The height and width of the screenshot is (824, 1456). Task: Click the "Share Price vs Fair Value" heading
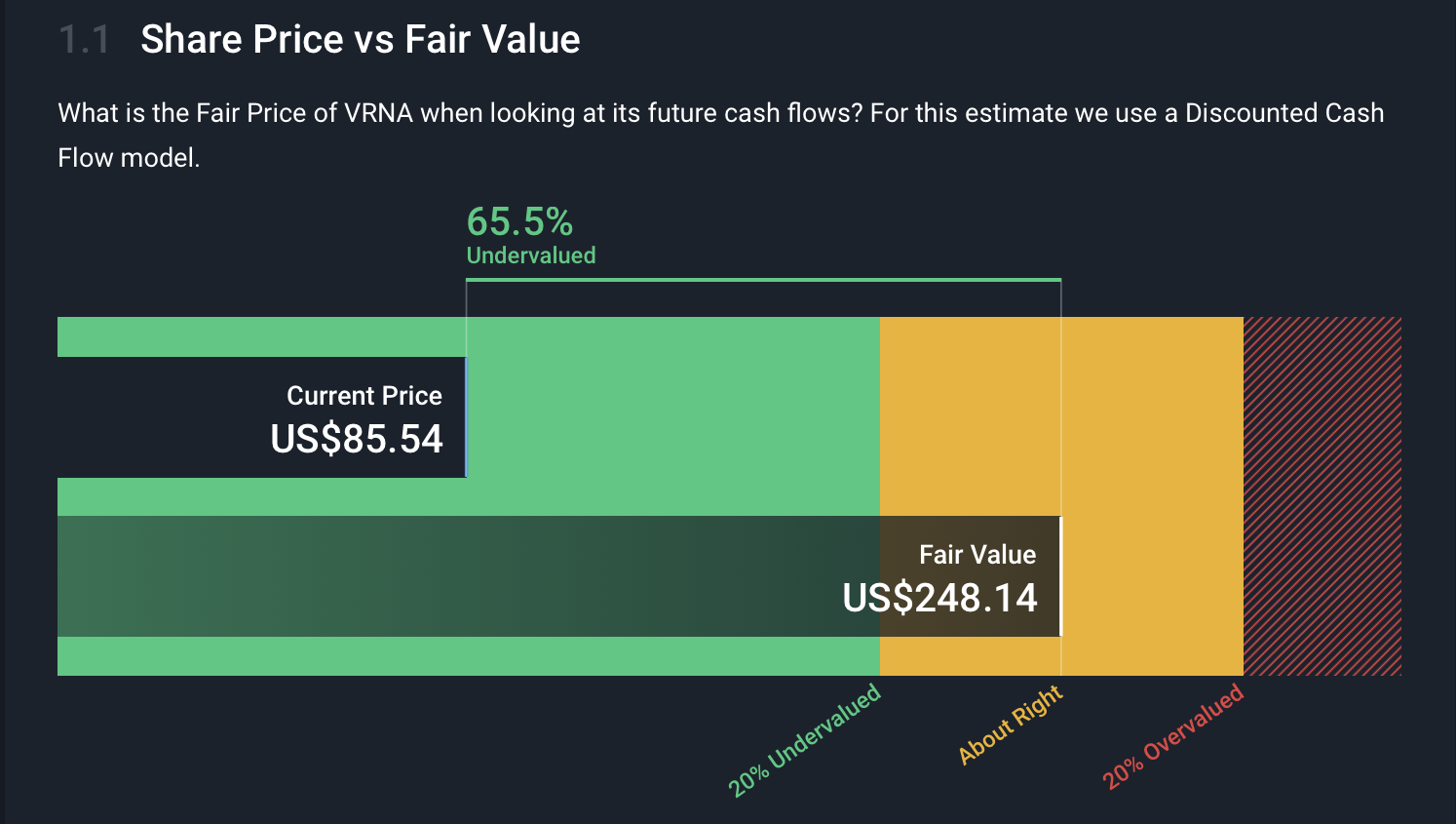360,40
